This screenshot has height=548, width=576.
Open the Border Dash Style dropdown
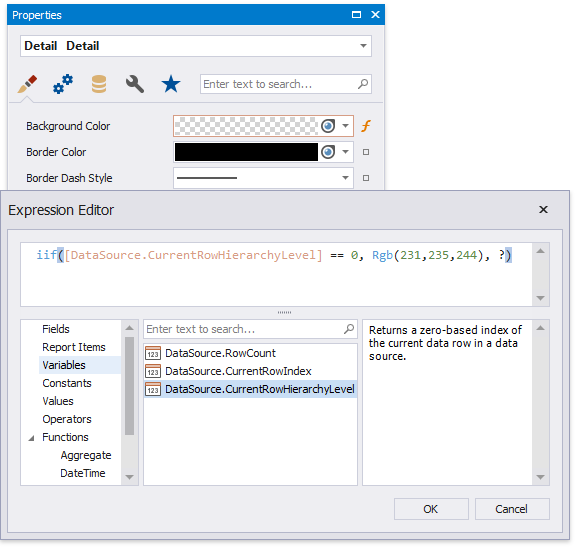pos(345,178)
